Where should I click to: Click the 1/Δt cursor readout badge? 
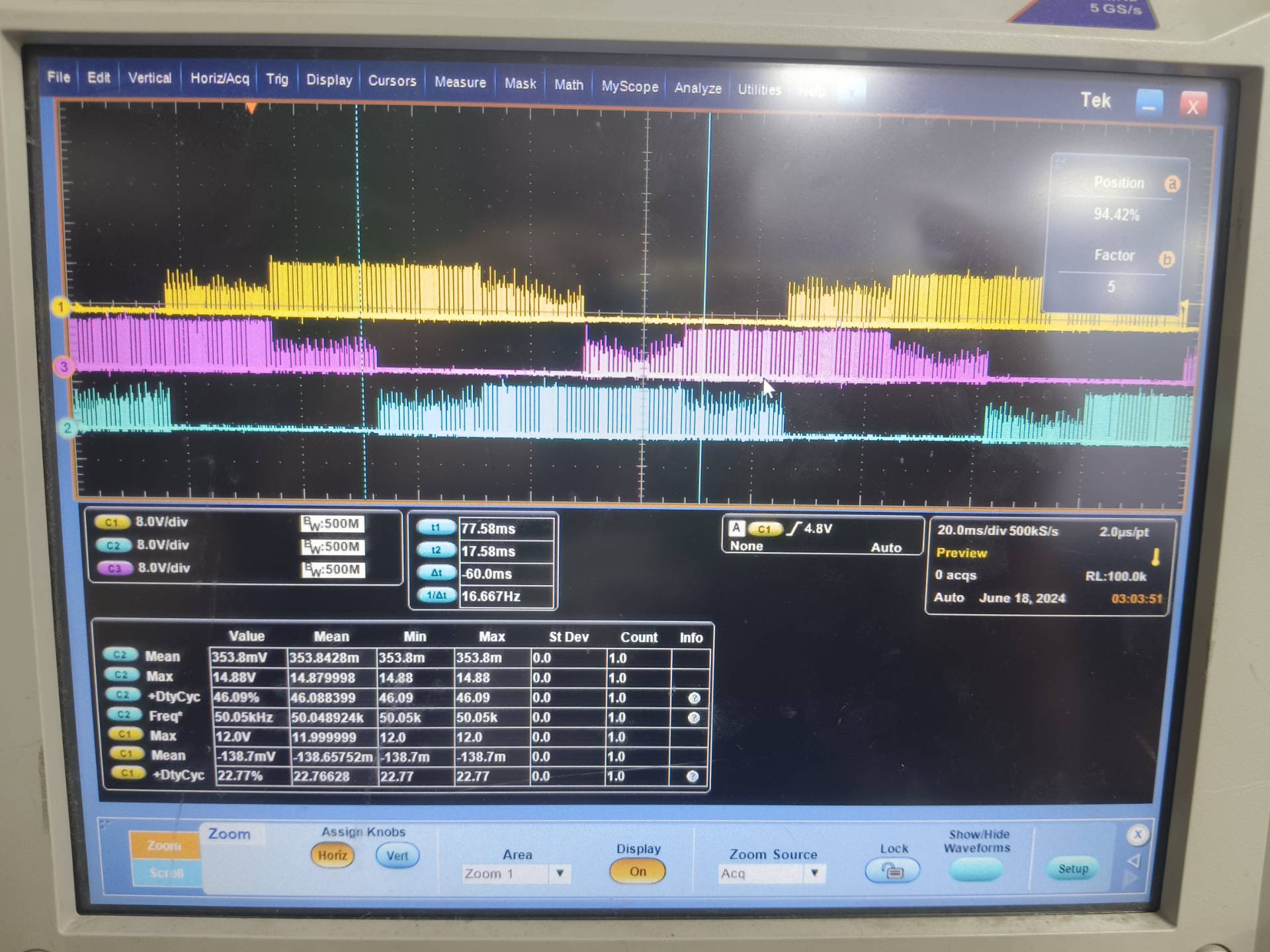coord(437,595)
